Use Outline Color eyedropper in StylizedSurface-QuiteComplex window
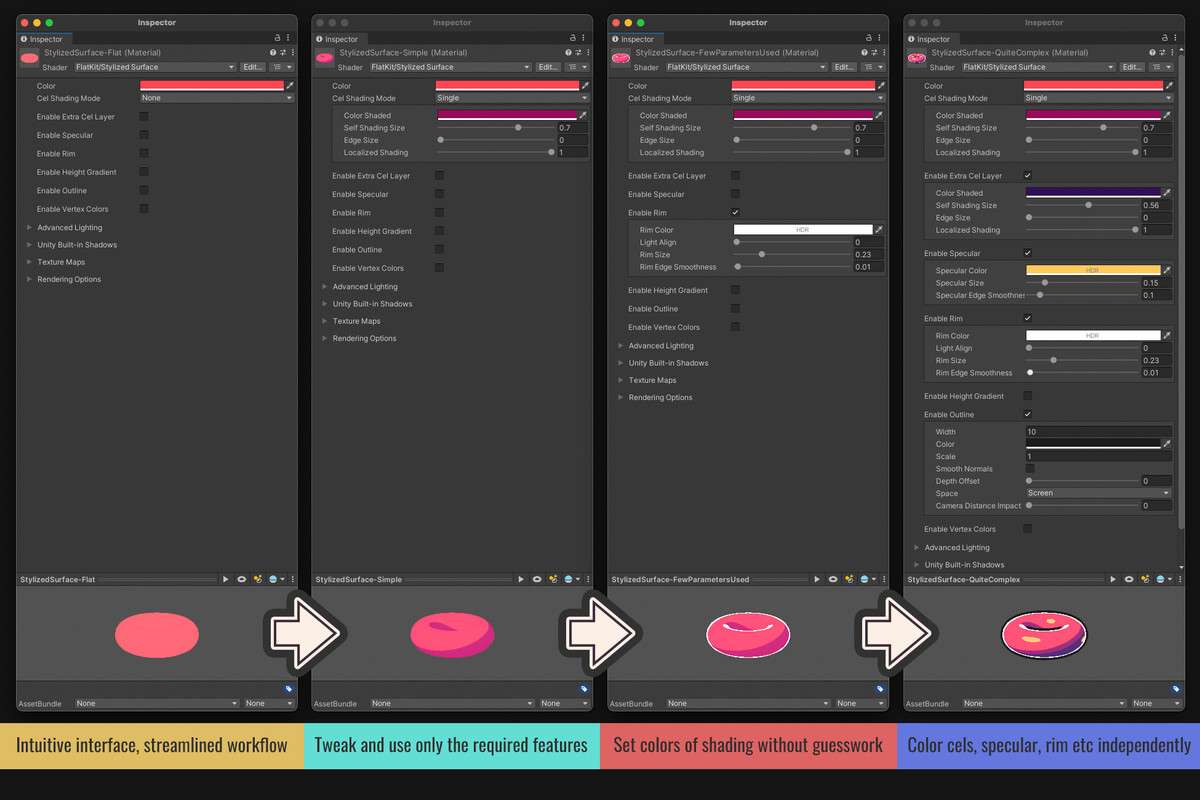 (x=1166, y=444)
